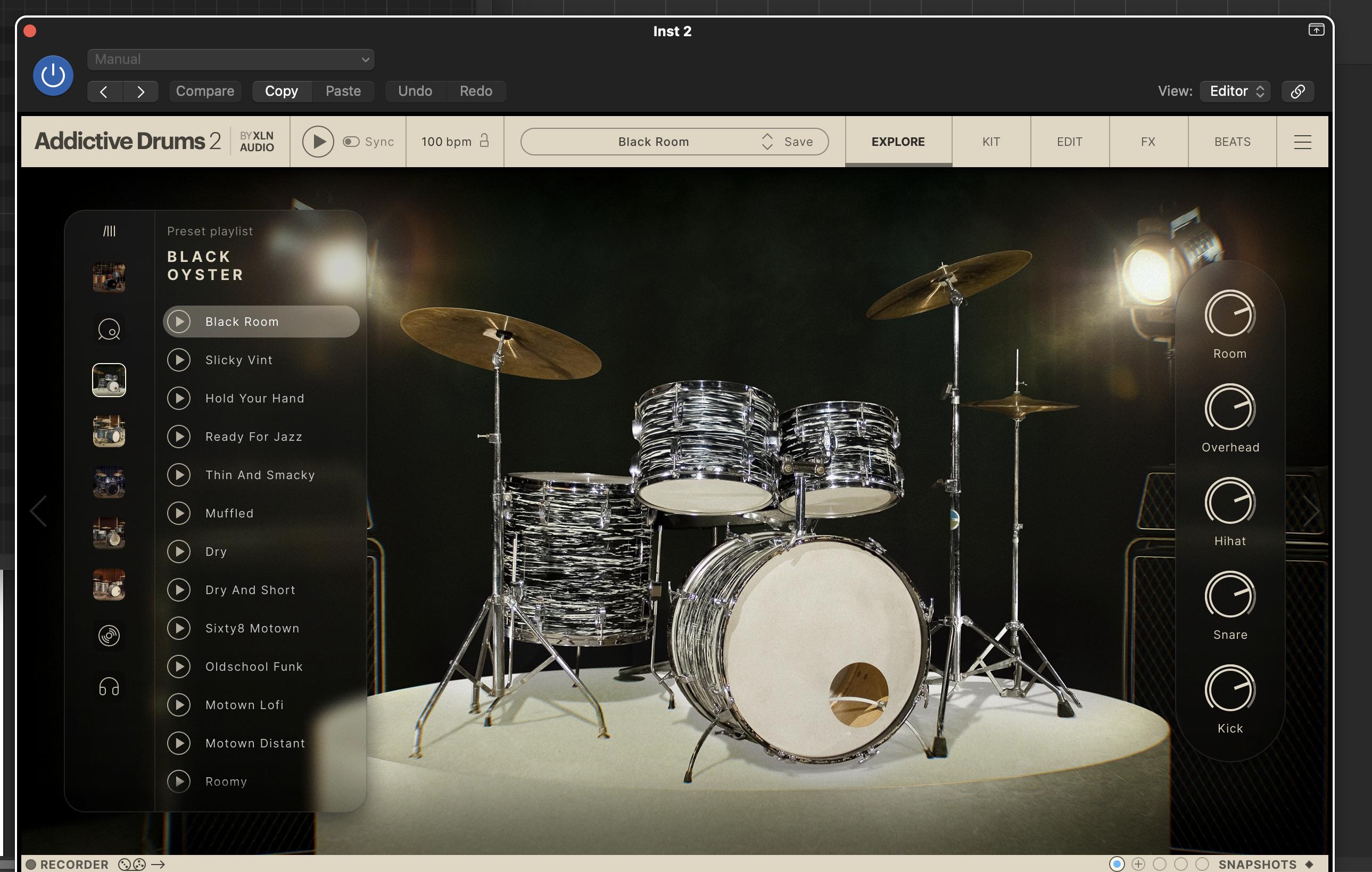
Task: Open the hamburger menu icon top right
Action: point(1302,142)
